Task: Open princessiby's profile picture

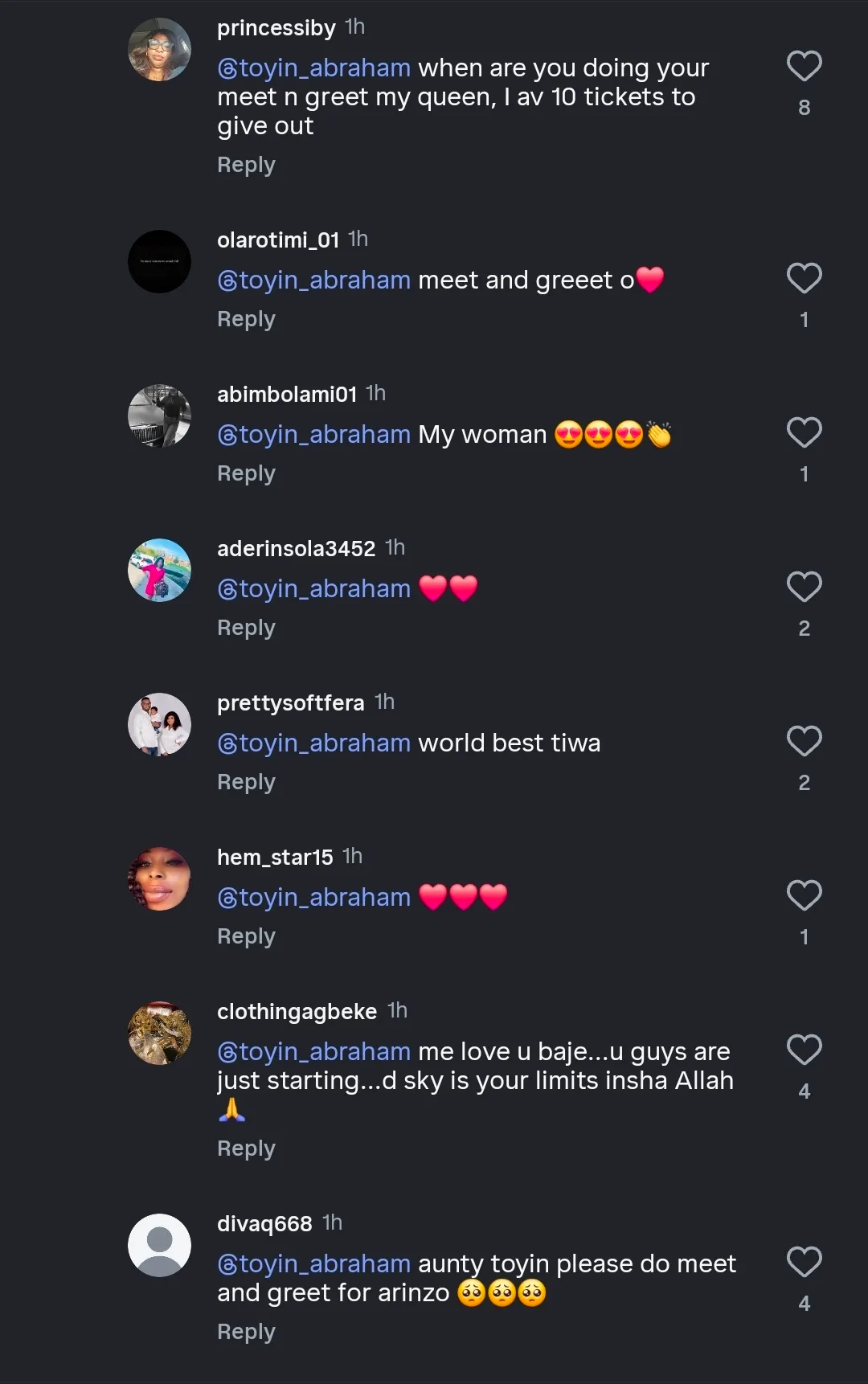Action: [x=159, y=50]
